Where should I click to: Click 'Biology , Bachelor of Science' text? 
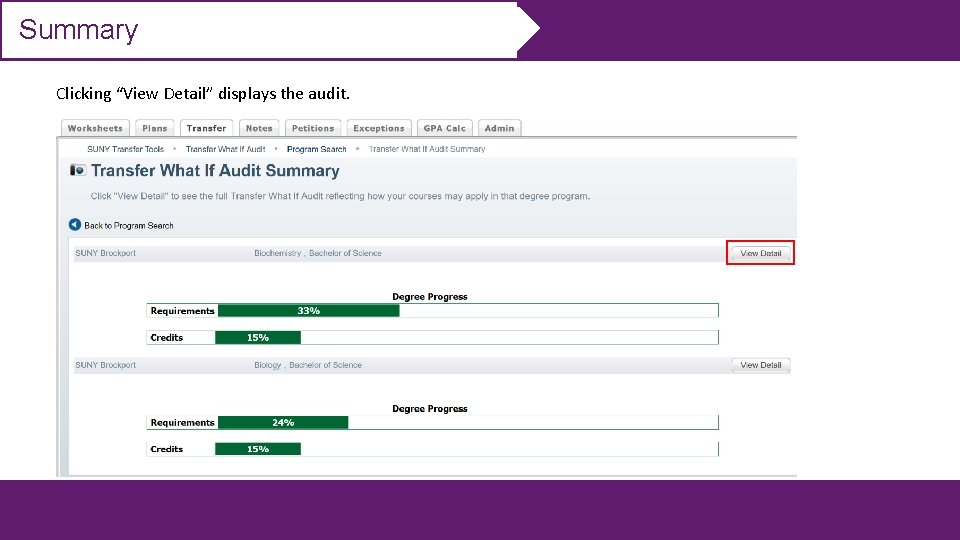(x=308, y=365)
